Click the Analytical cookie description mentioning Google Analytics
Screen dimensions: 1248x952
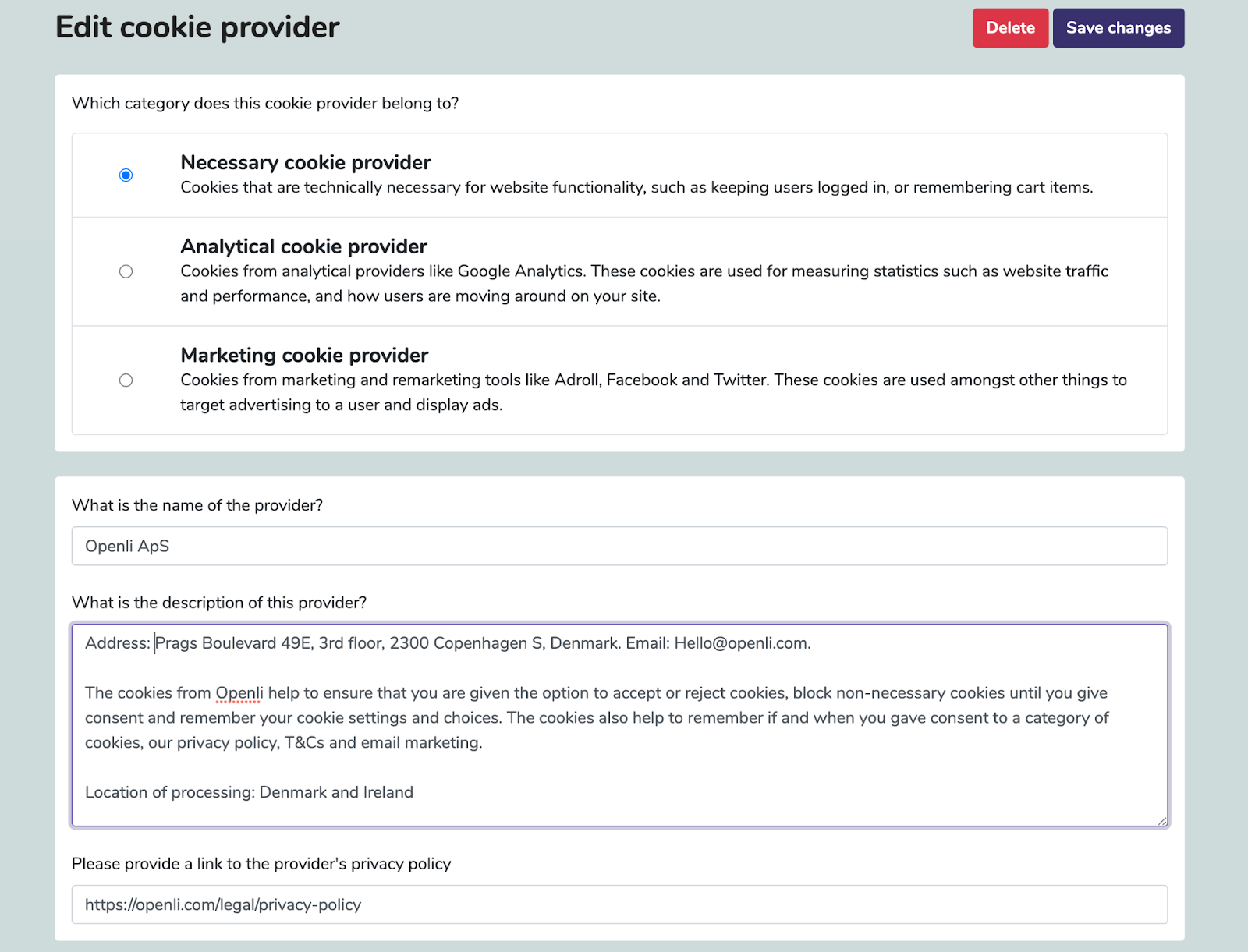pos(644,284)
